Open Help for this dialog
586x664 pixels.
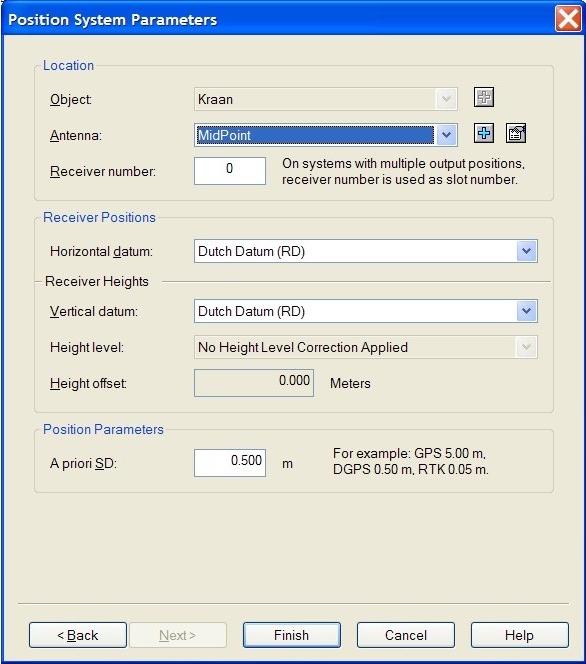520,635
